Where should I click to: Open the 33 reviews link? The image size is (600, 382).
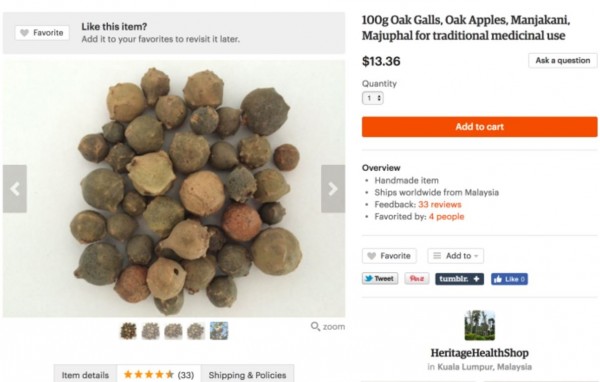point(440,204)
